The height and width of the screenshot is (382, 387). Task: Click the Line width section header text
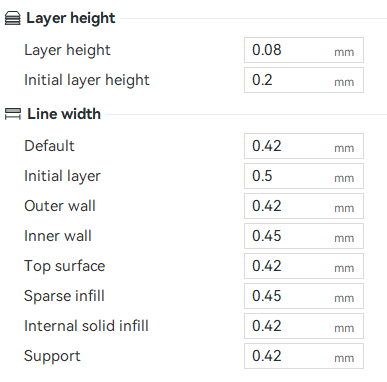click(x=64, y=114)
